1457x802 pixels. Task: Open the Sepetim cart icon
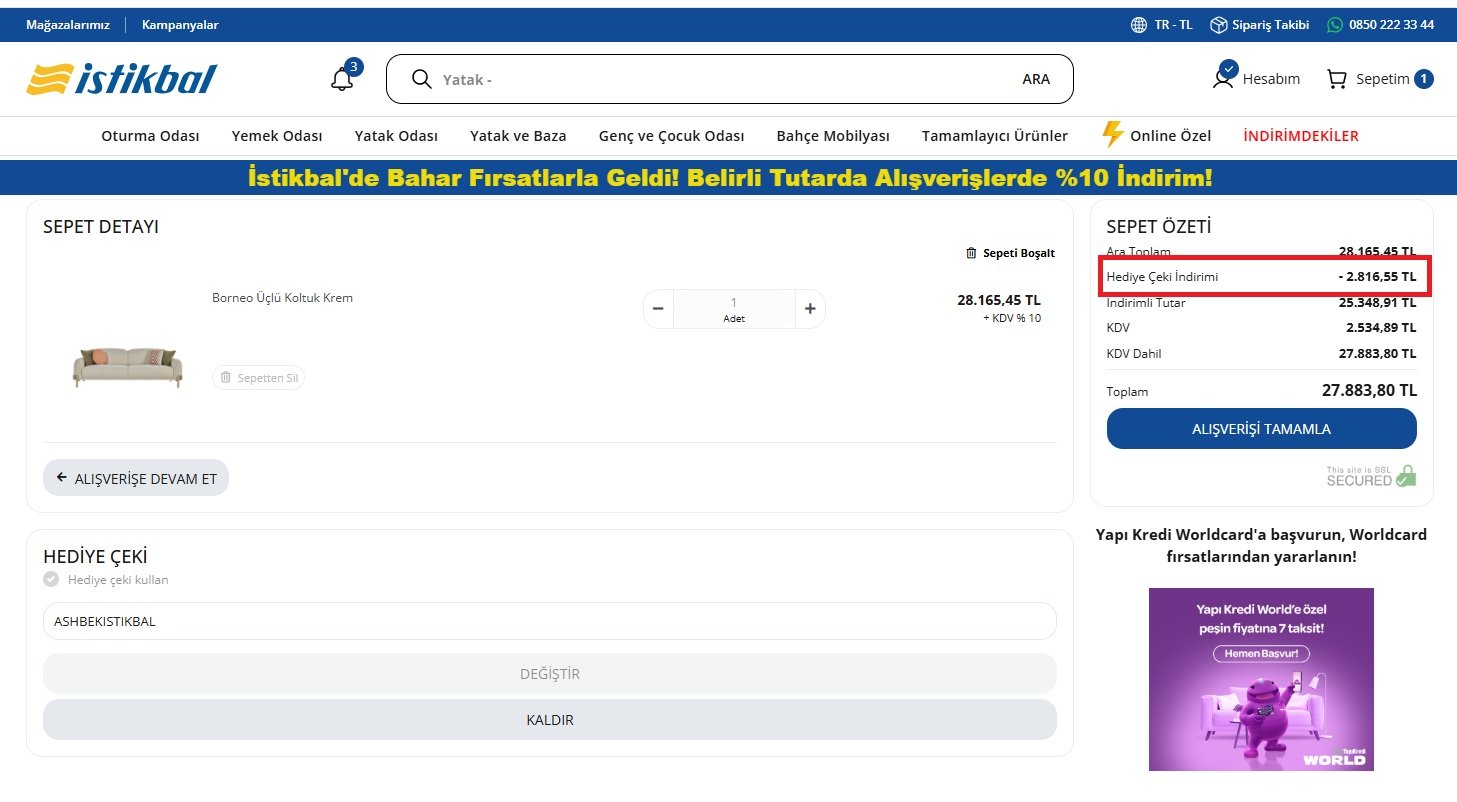(x=1337, y=79)
